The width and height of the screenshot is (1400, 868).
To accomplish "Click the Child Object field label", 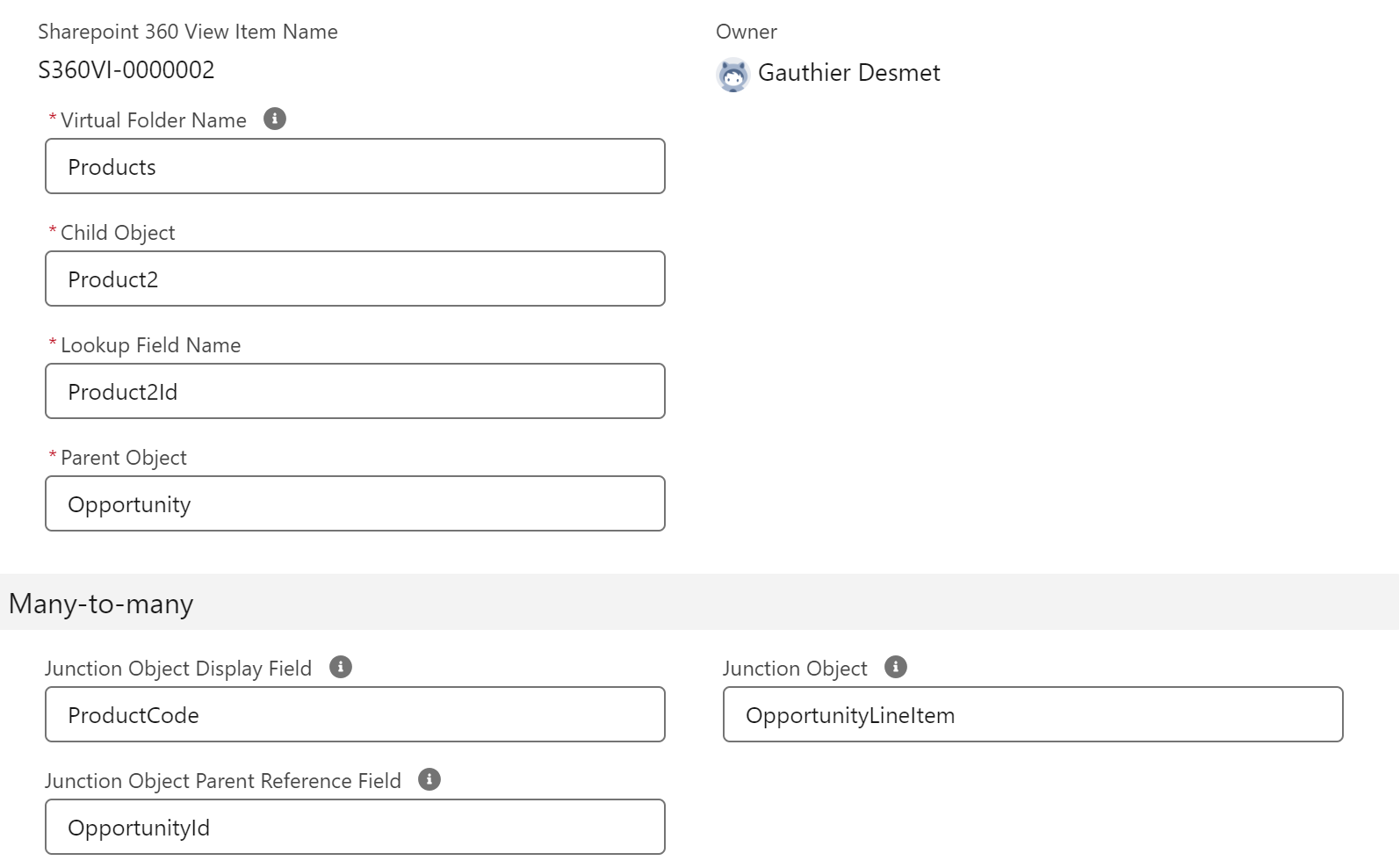I will (118, 233).
